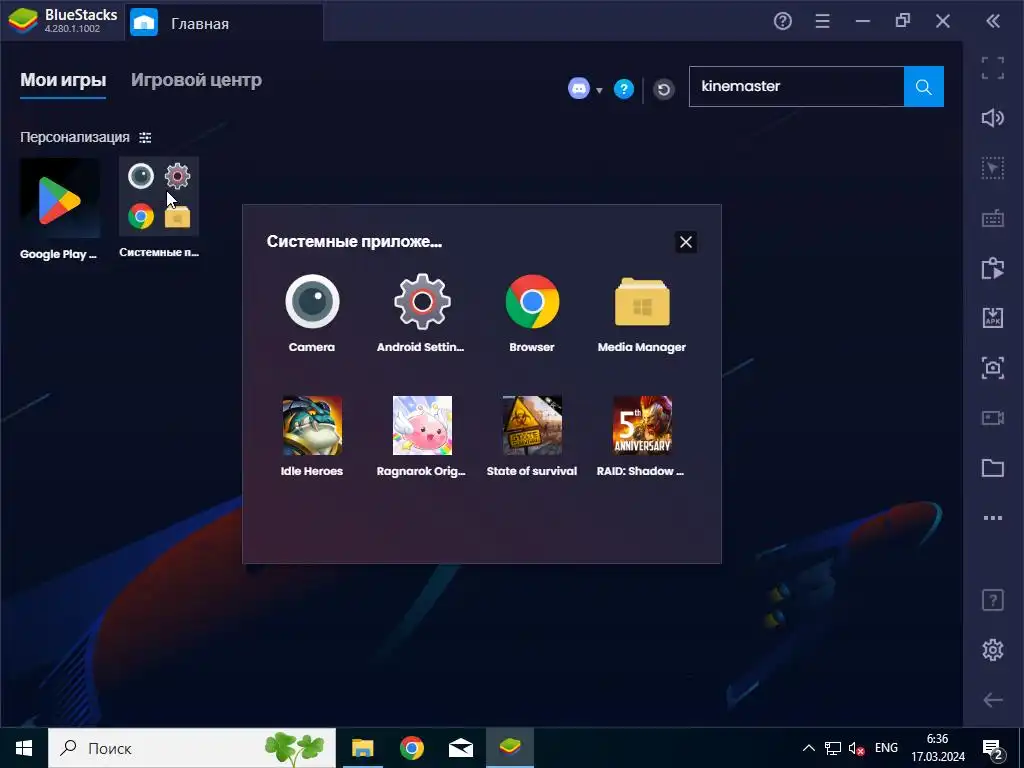Screen dimensions: 1024x768
Task: Click the kinemaster search field
Action: (797, 86)
